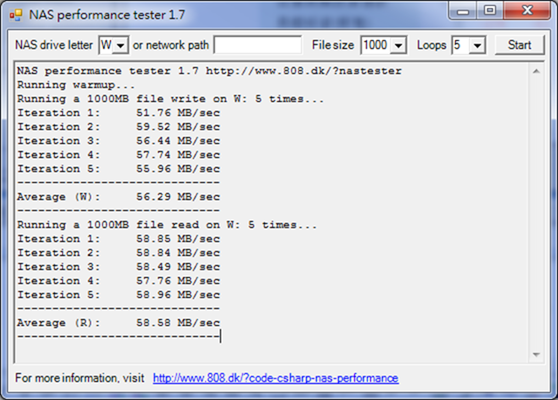Image resolution: width=558 pixels, height=400 pixels.
Task: Click the NAS performance tester app icon
Action: [x=16, y=15]
